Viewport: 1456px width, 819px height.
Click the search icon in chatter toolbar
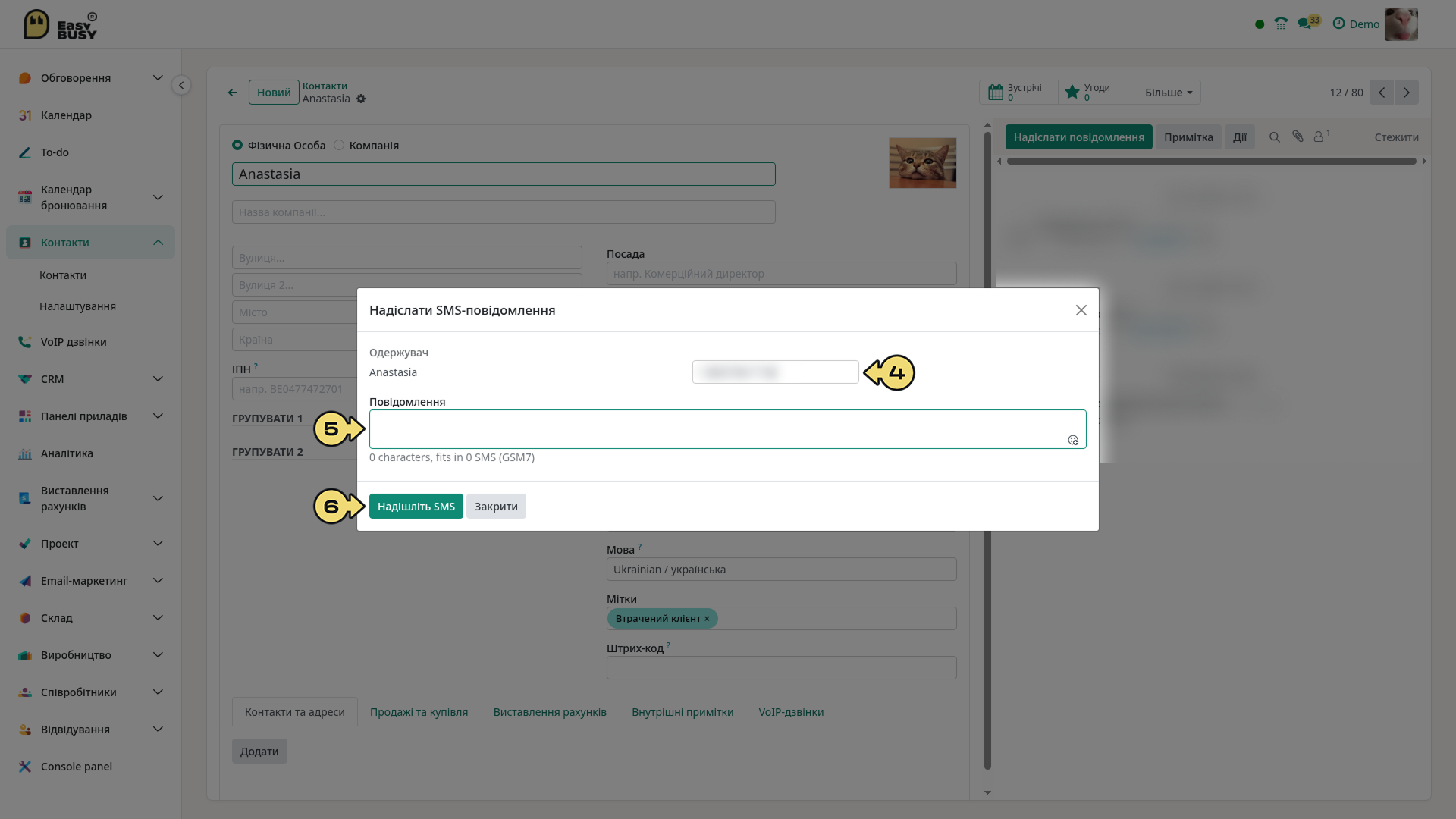pyautogui.click(x=1275, y=137)
